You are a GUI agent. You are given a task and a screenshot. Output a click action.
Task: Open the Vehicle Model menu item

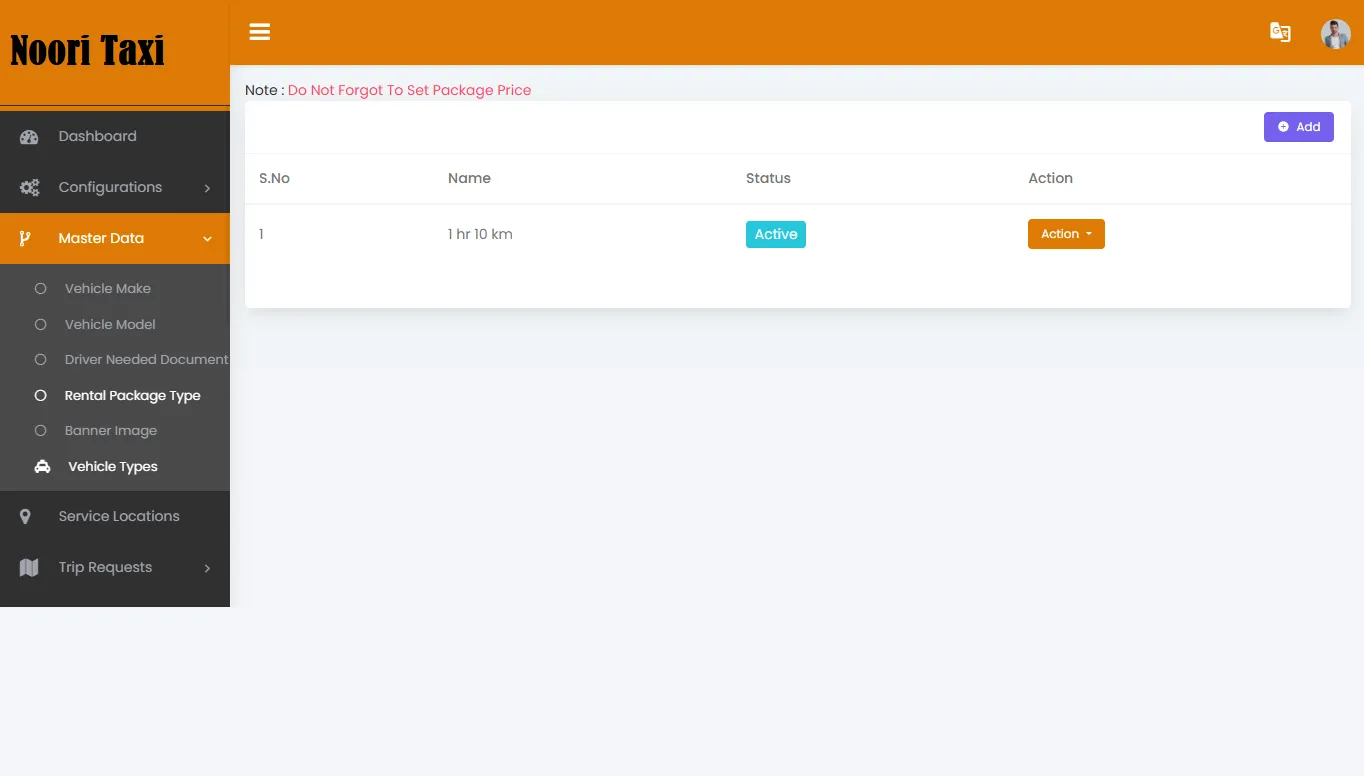coord(110,324)
